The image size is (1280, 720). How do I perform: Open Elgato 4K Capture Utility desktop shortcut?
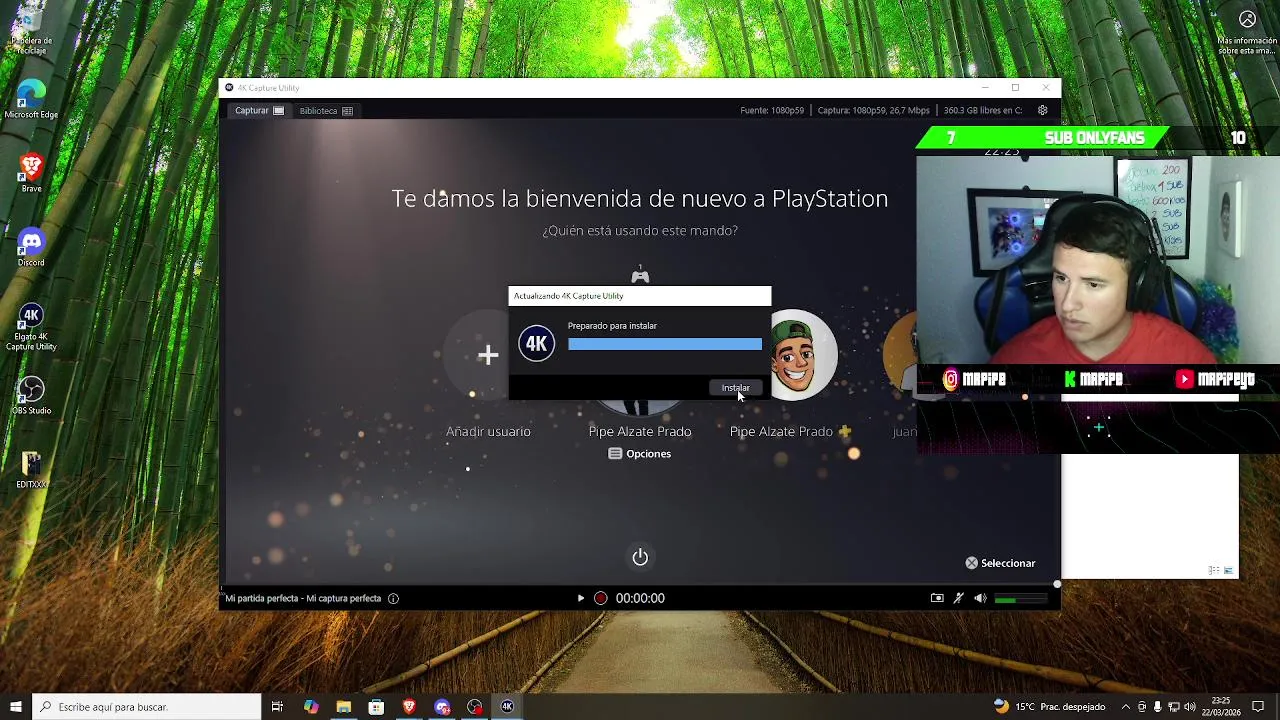coord(31,327)
